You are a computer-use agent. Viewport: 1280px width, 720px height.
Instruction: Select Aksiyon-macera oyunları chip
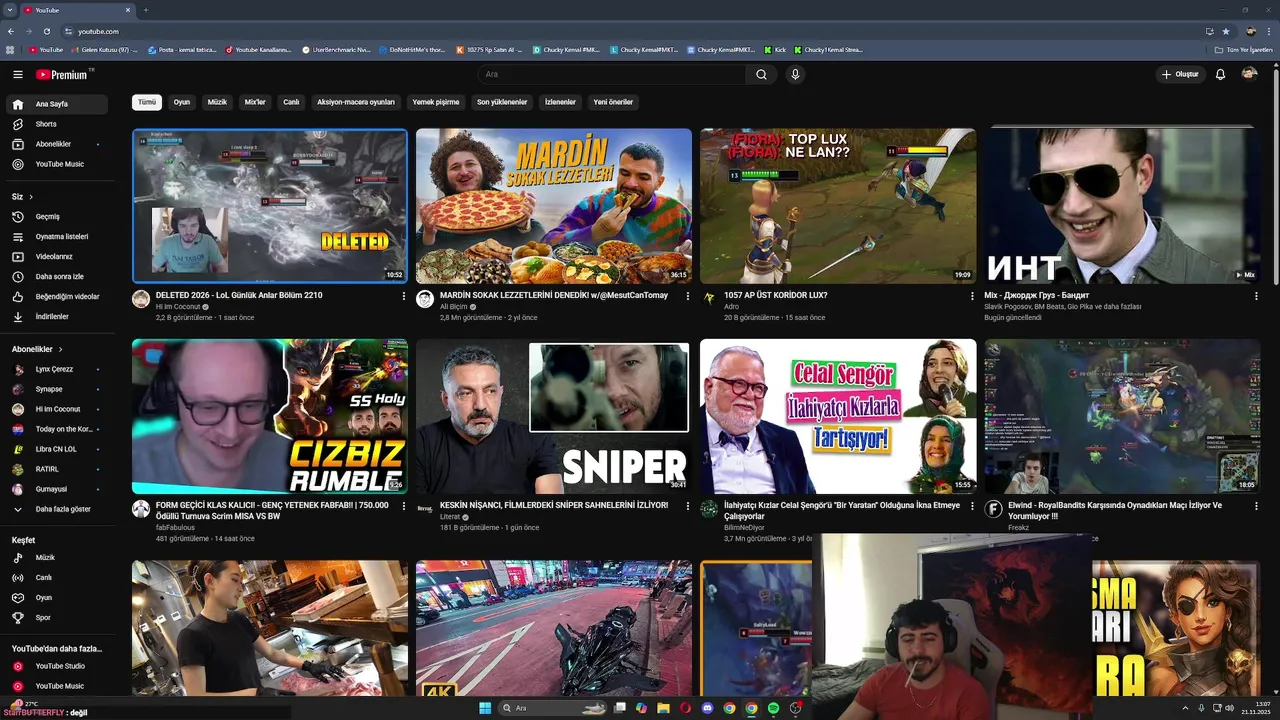click(x=356, y=102)
